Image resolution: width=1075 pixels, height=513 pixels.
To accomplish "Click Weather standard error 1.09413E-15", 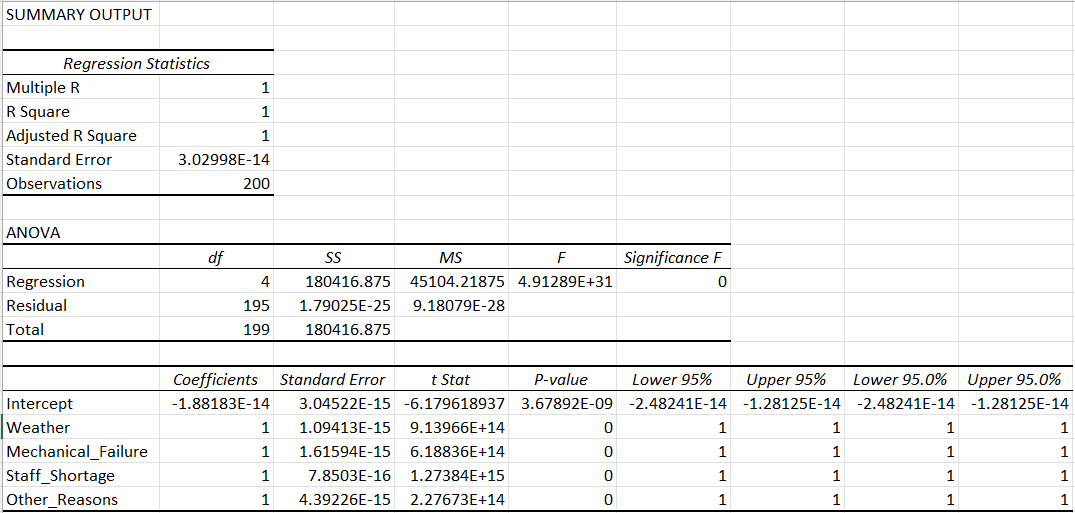I will tap(334, 428).
